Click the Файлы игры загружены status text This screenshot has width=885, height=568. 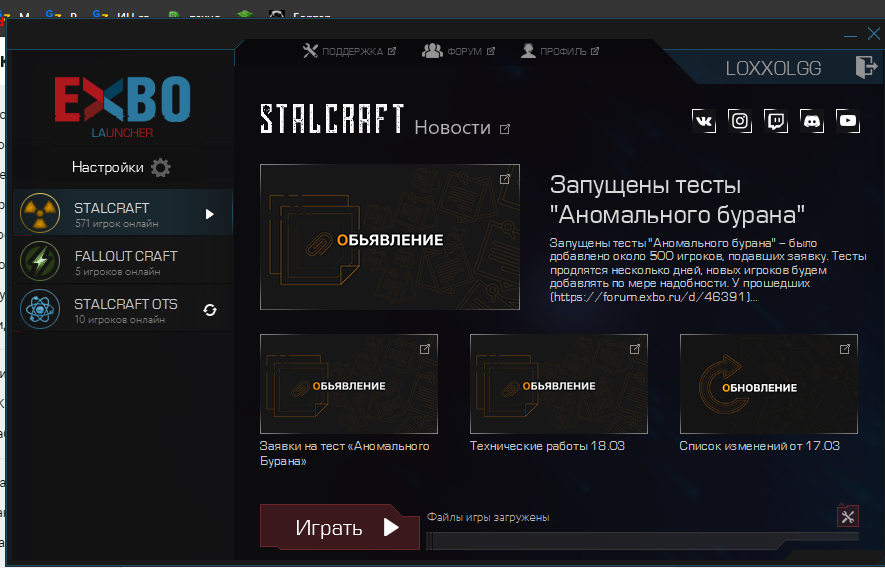(488, 517)
